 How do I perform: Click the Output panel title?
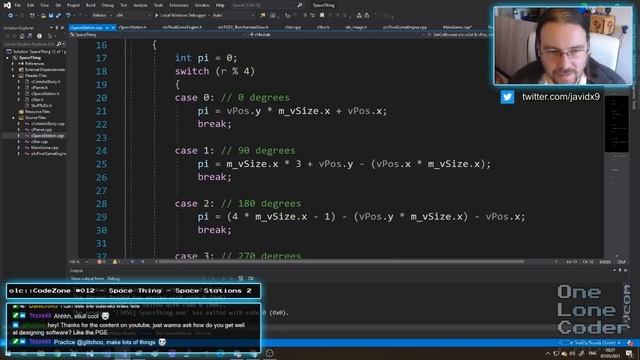(x=76, y=271)
